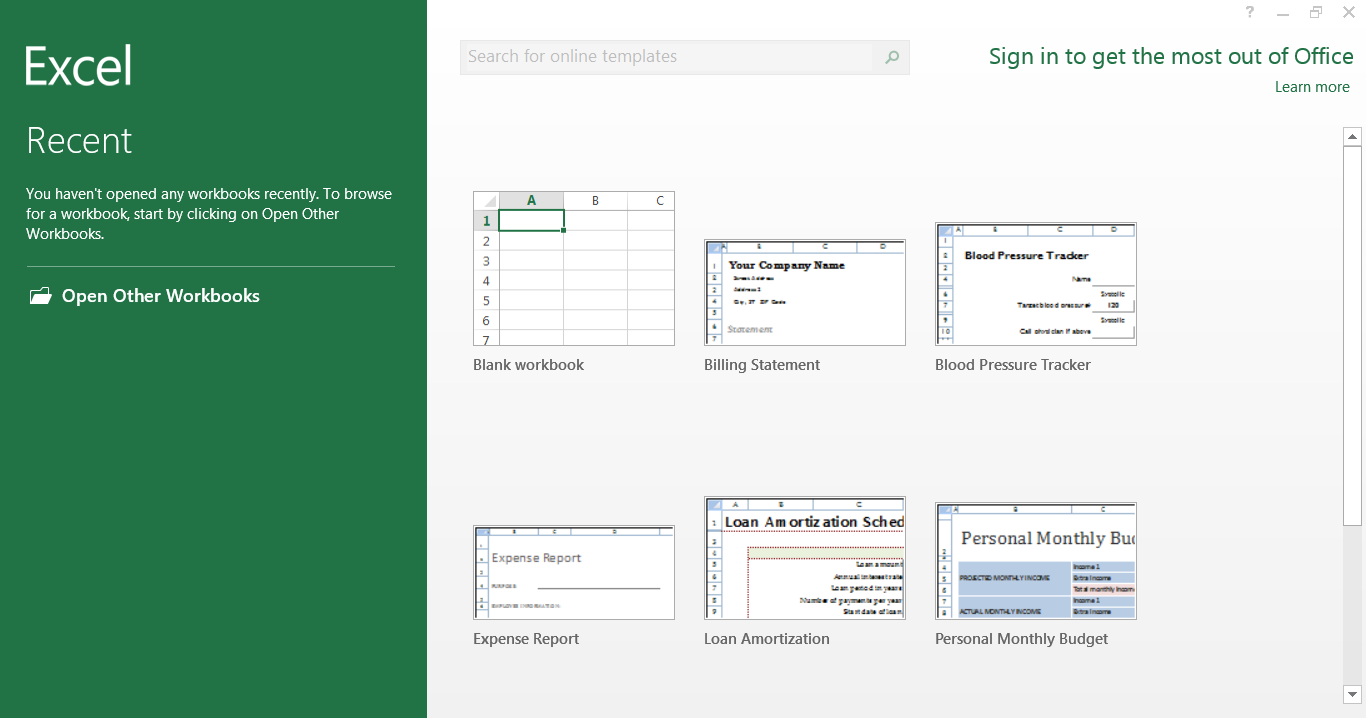This screenshot has width=1367, height=718.
Task: Open the Blood Pressure Tracker template thumbnail
Action: coord(1036,284)
